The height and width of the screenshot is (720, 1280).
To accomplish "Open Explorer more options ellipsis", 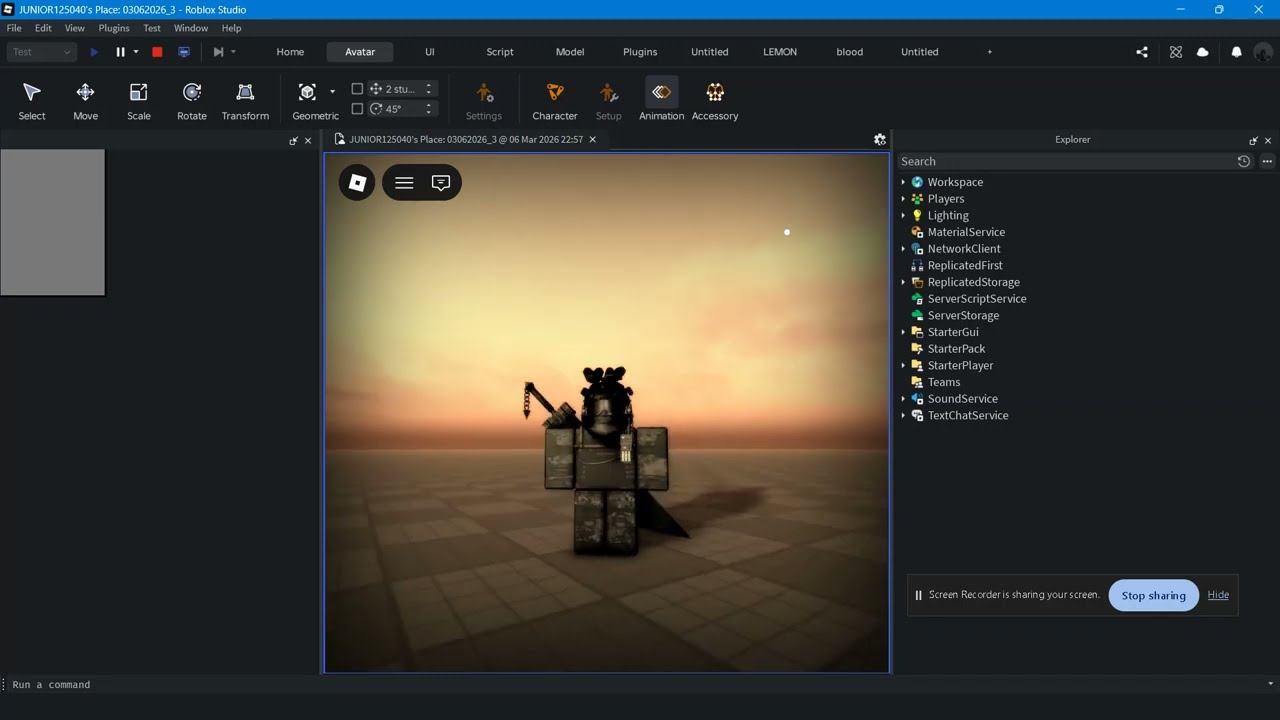I will click(x=1267, y=161).
